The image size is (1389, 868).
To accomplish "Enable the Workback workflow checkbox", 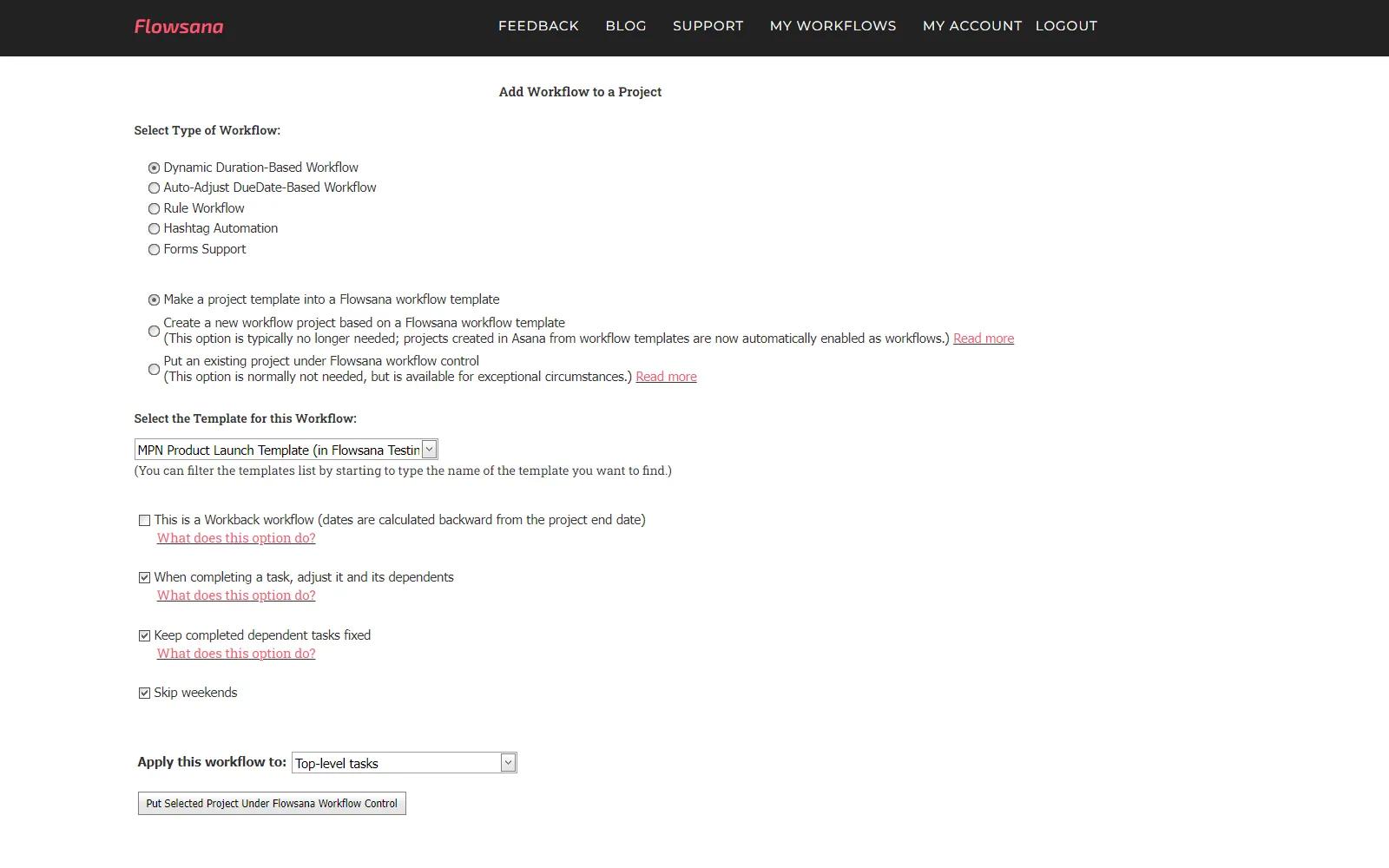I will (145, 521).
